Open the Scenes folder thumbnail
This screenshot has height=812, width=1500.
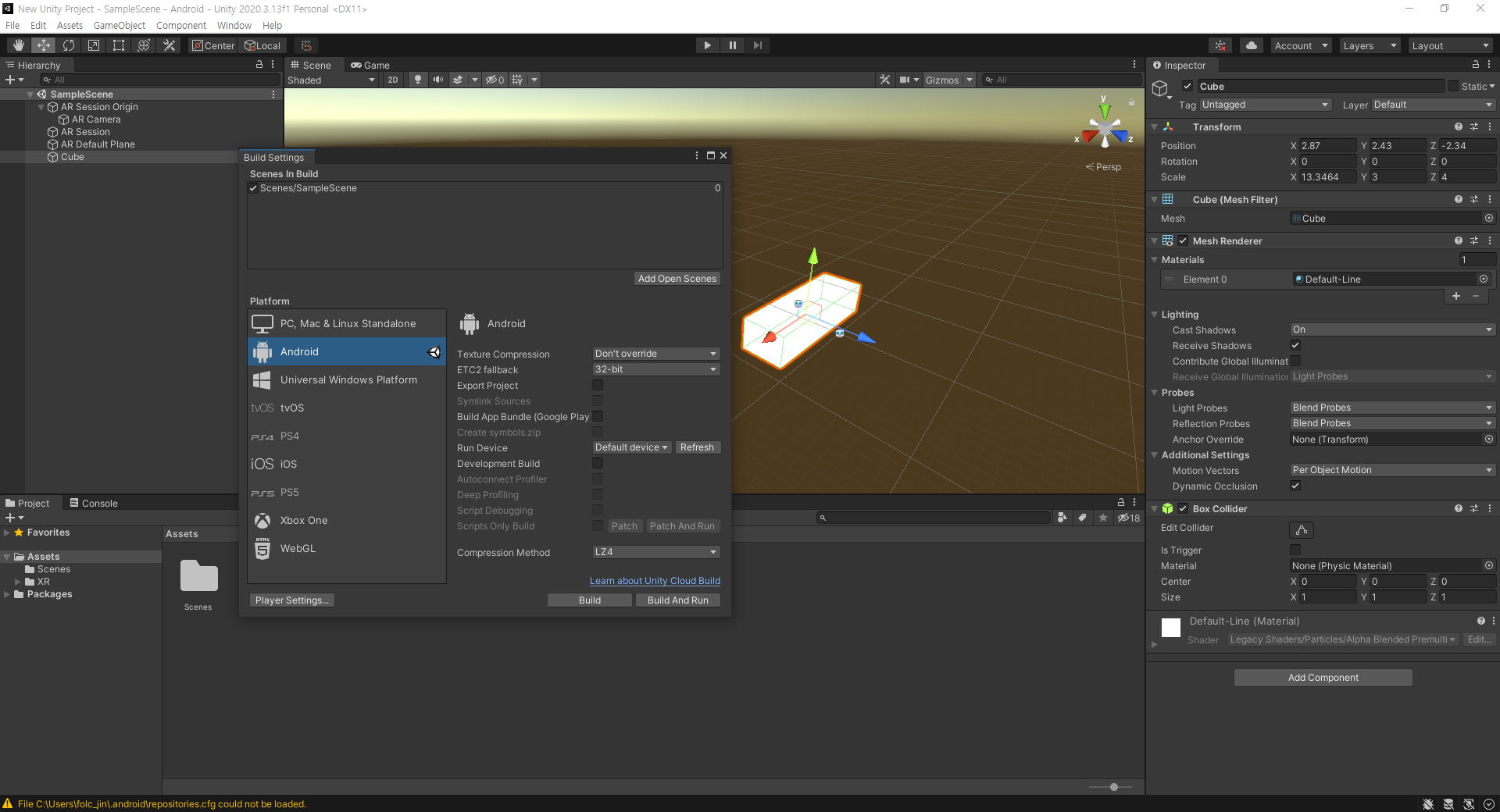pyautogui.click(x=198, y=578)
